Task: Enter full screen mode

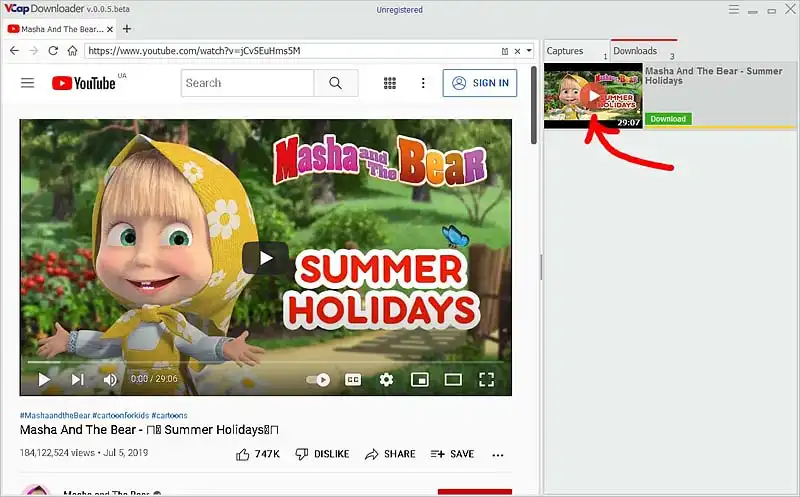Action: (x=486, y=379)
